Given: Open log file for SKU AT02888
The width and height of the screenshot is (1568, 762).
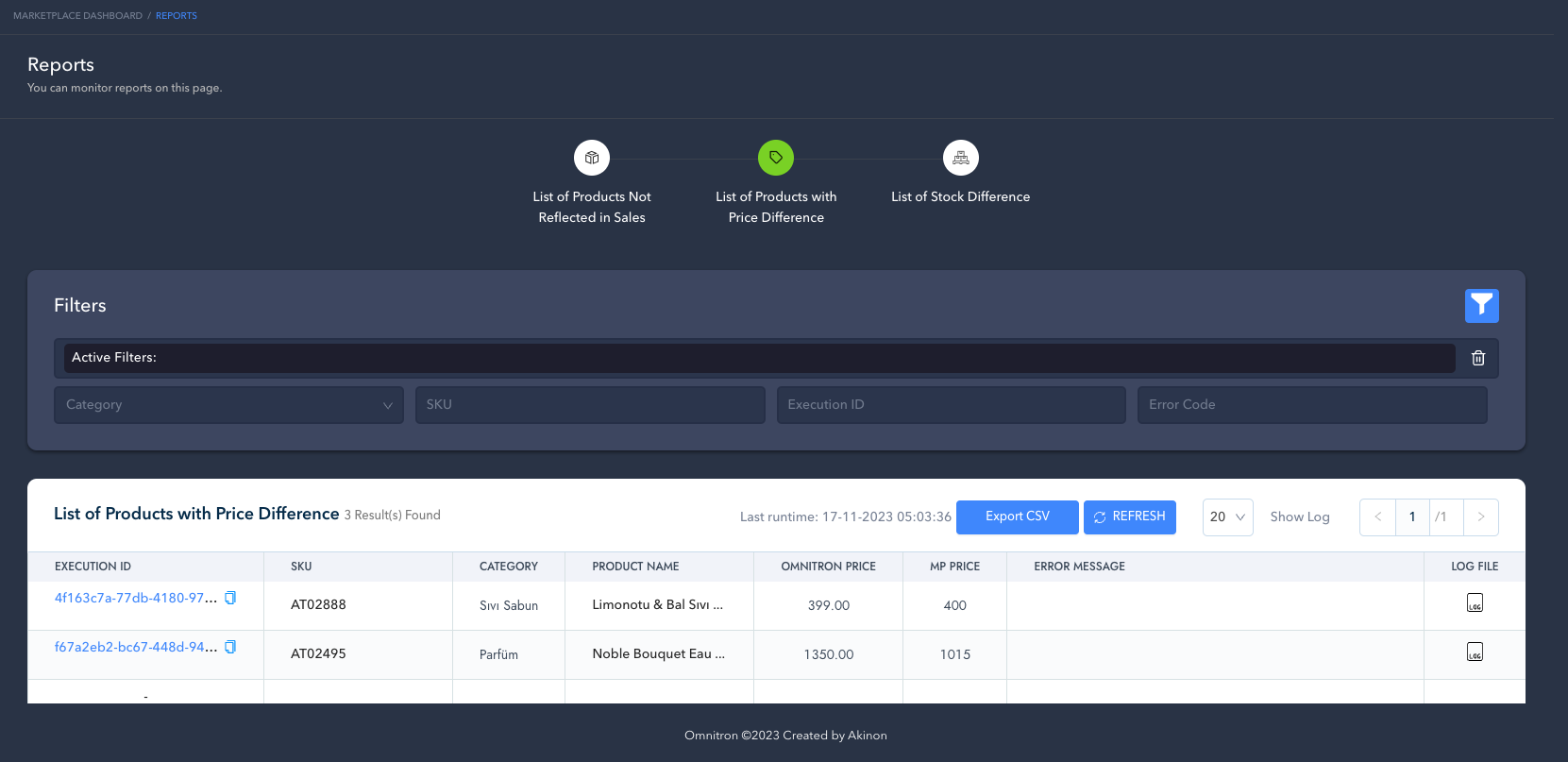Looking at the screenshot, I should tap(1475, 602).
